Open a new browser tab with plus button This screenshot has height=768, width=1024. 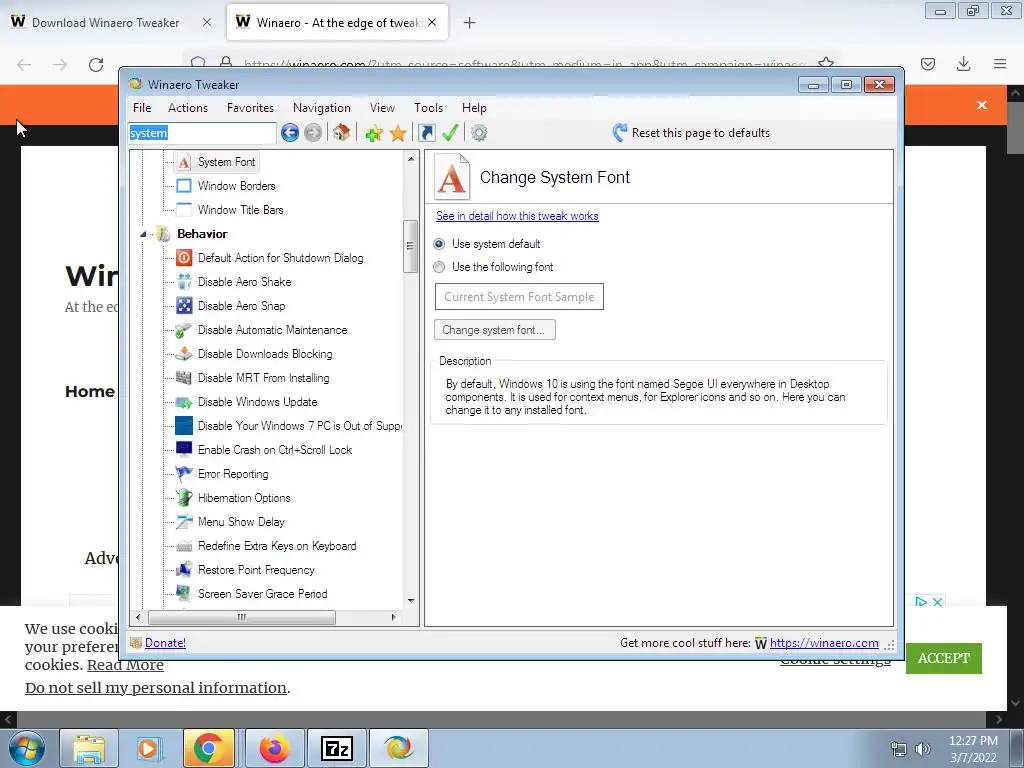(469, 23)
